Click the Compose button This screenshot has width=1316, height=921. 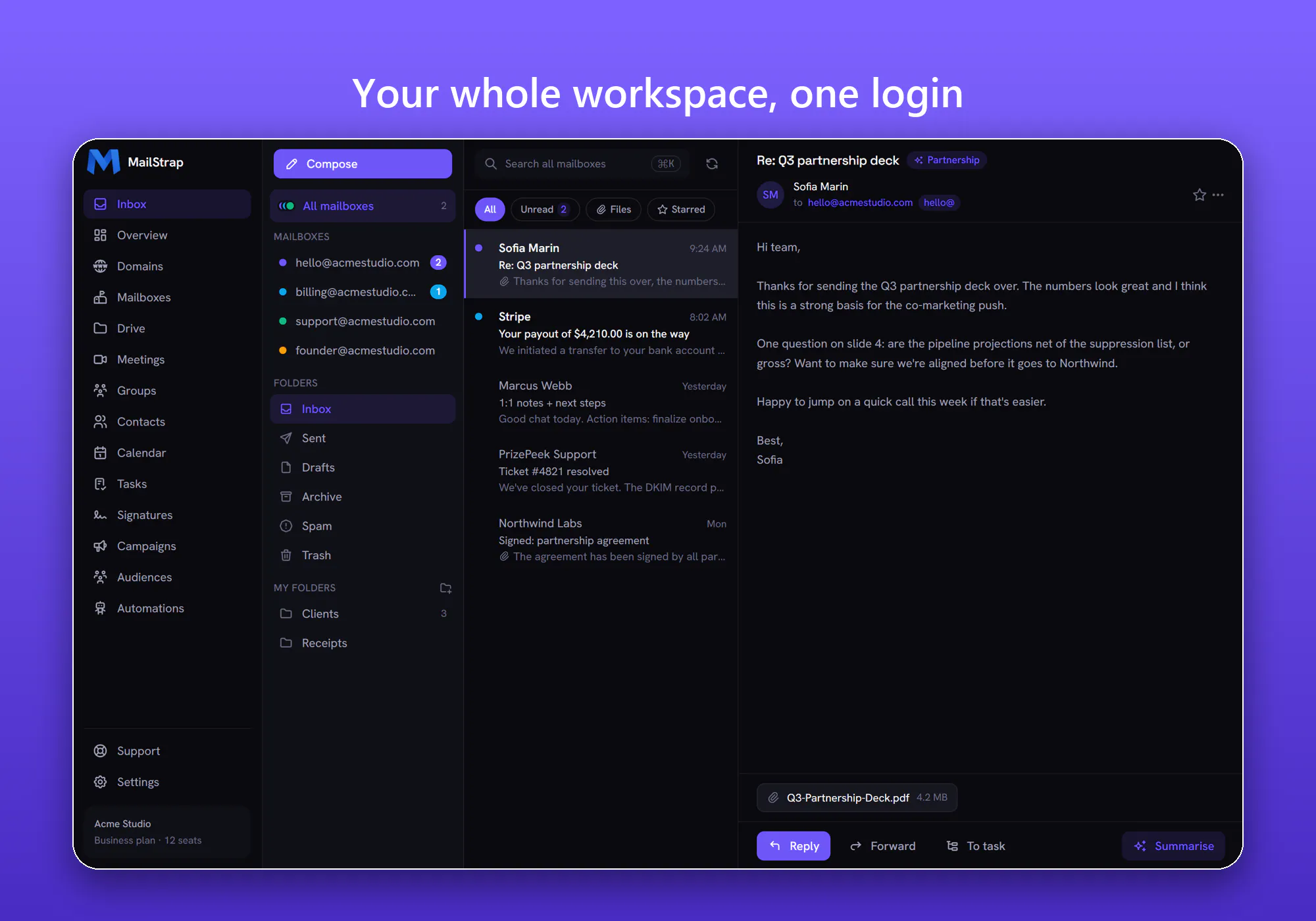tap(363, 164)
